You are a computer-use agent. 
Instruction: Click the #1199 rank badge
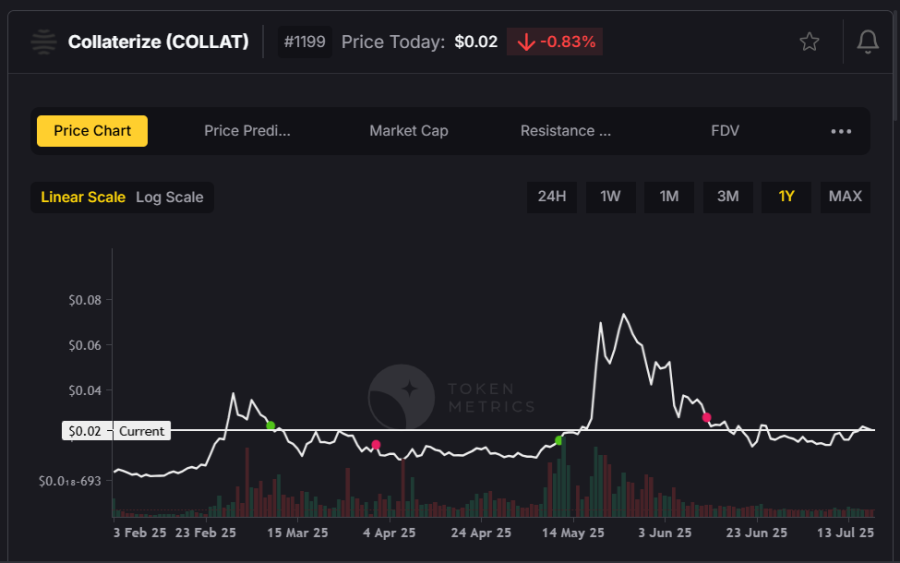click(x=305, y=42)
